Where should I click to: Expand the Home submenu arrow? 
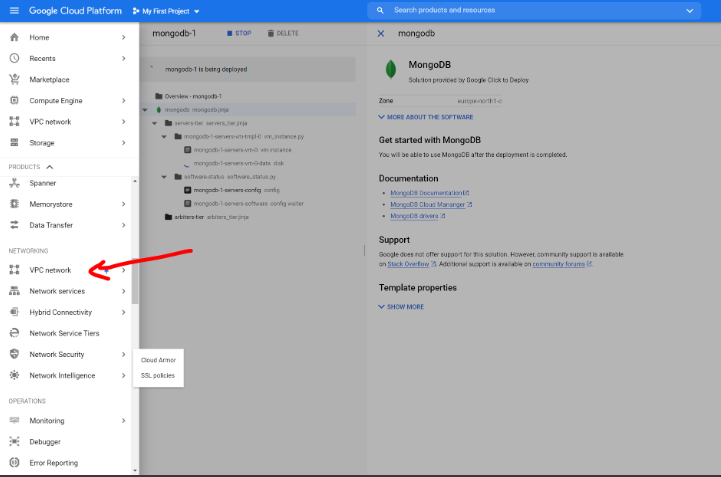tap(124, 37)
